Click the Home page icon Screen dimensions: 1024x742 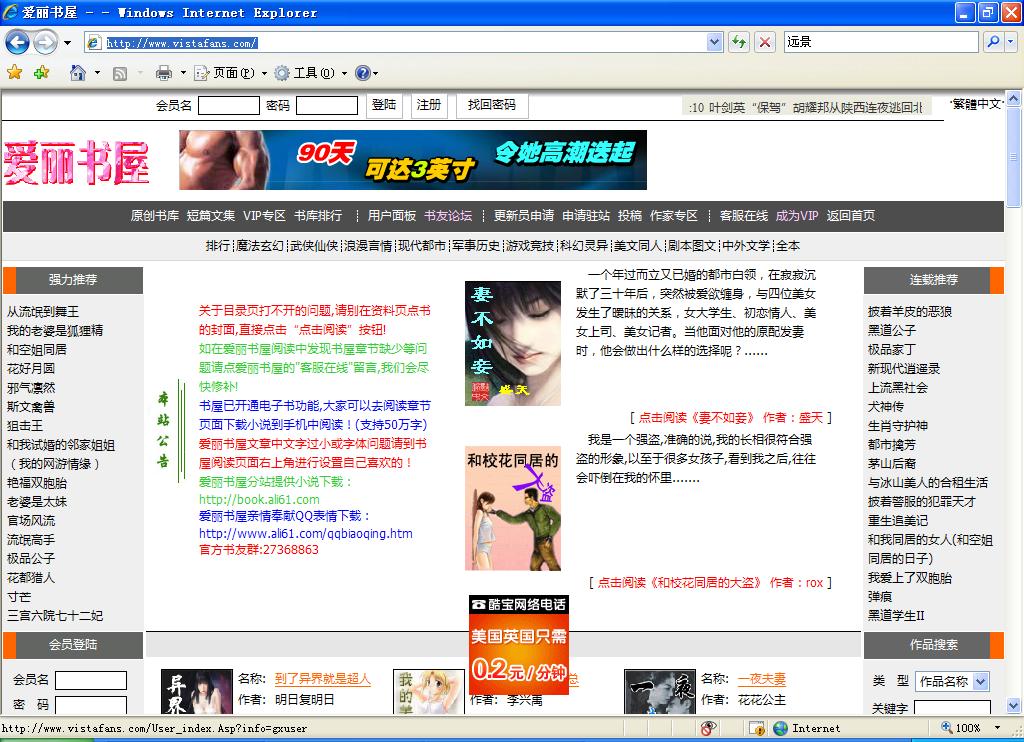pos(78,73)
